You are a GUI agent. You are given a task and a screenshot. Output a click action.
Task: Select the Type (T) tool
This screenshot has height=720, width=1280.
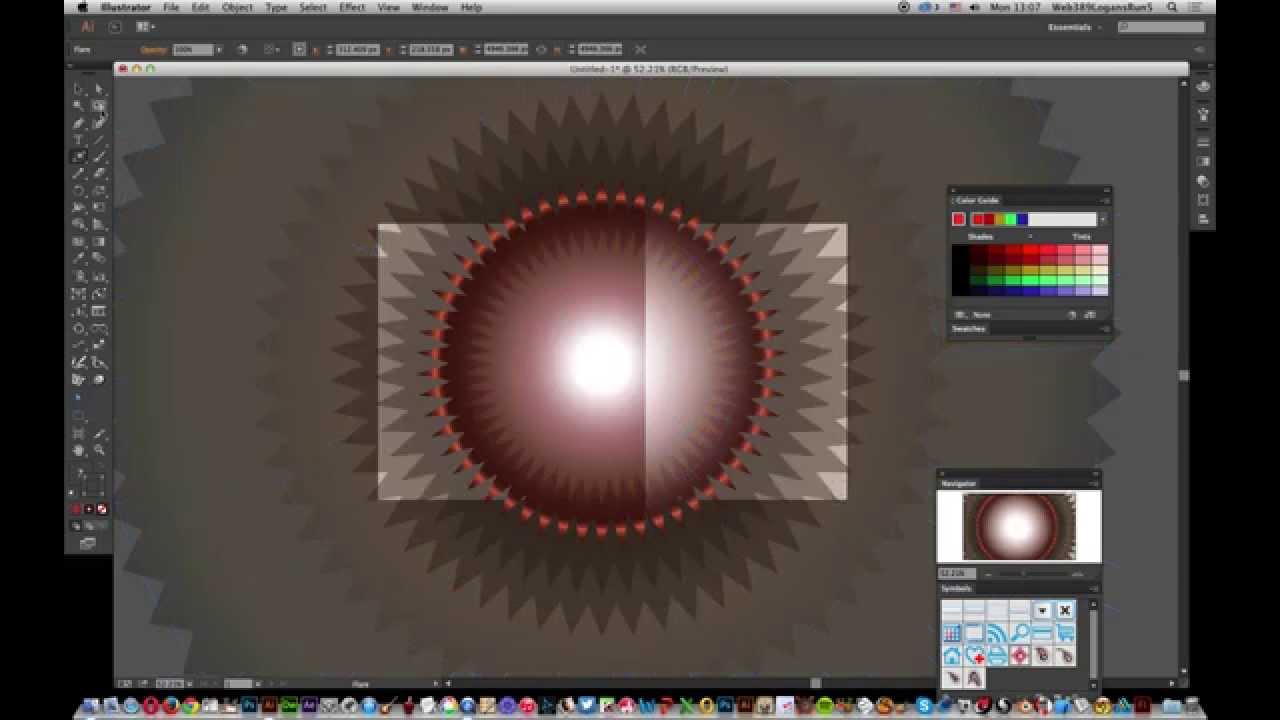(78, 140)
